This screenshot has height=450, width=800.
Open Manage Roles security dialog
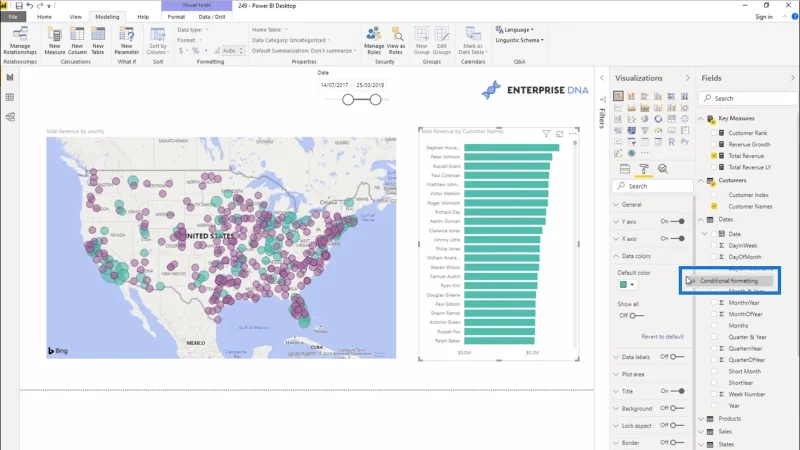click(x=374, y=41)
